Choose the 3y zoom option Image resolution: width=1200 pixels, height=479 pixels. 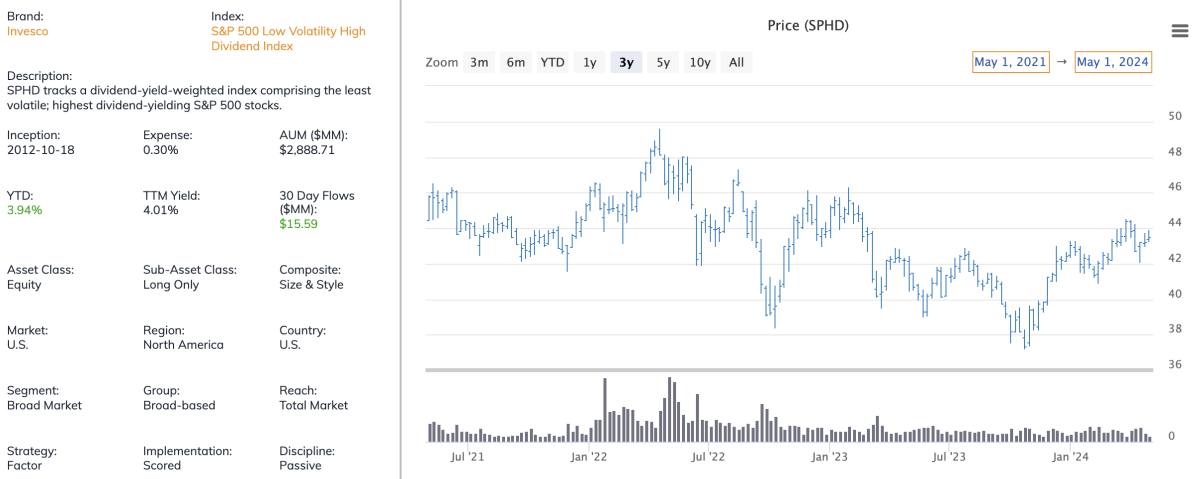(x=626, y=62)
